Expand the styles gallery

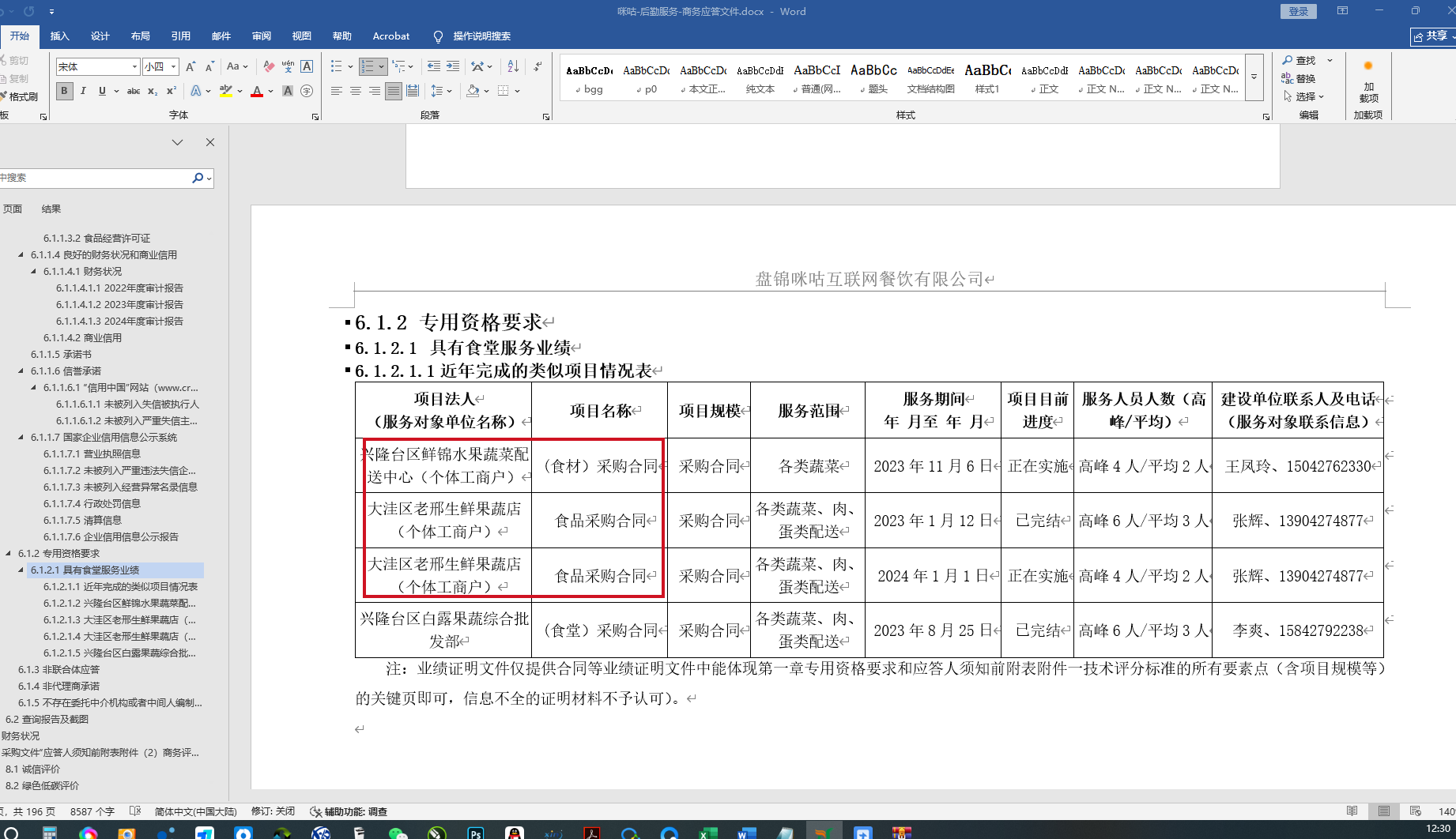1254,77
